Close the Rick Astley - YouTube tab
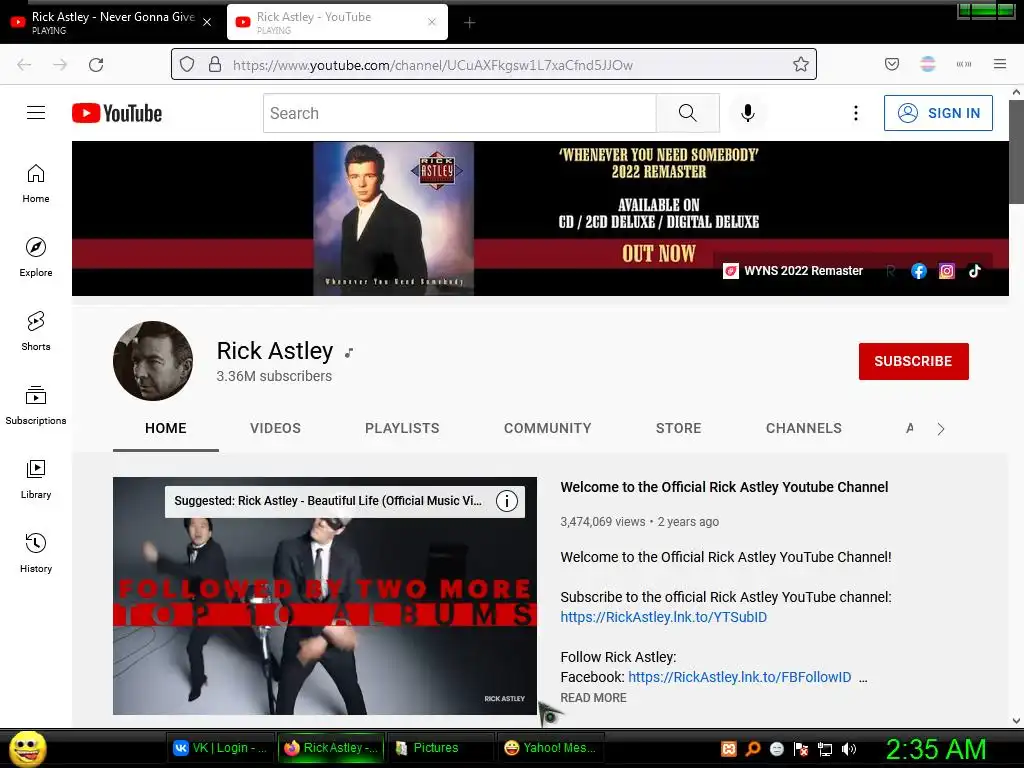 [x=432, y=22]
